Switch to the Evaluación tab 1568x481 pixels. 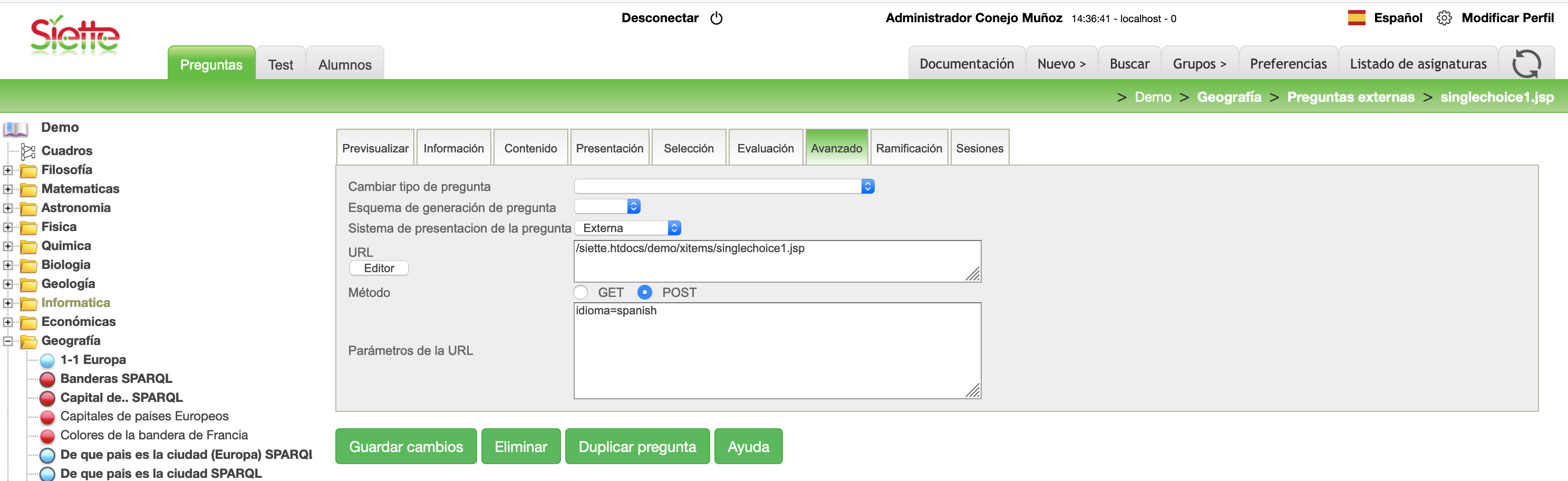click(x=765, y=148)
